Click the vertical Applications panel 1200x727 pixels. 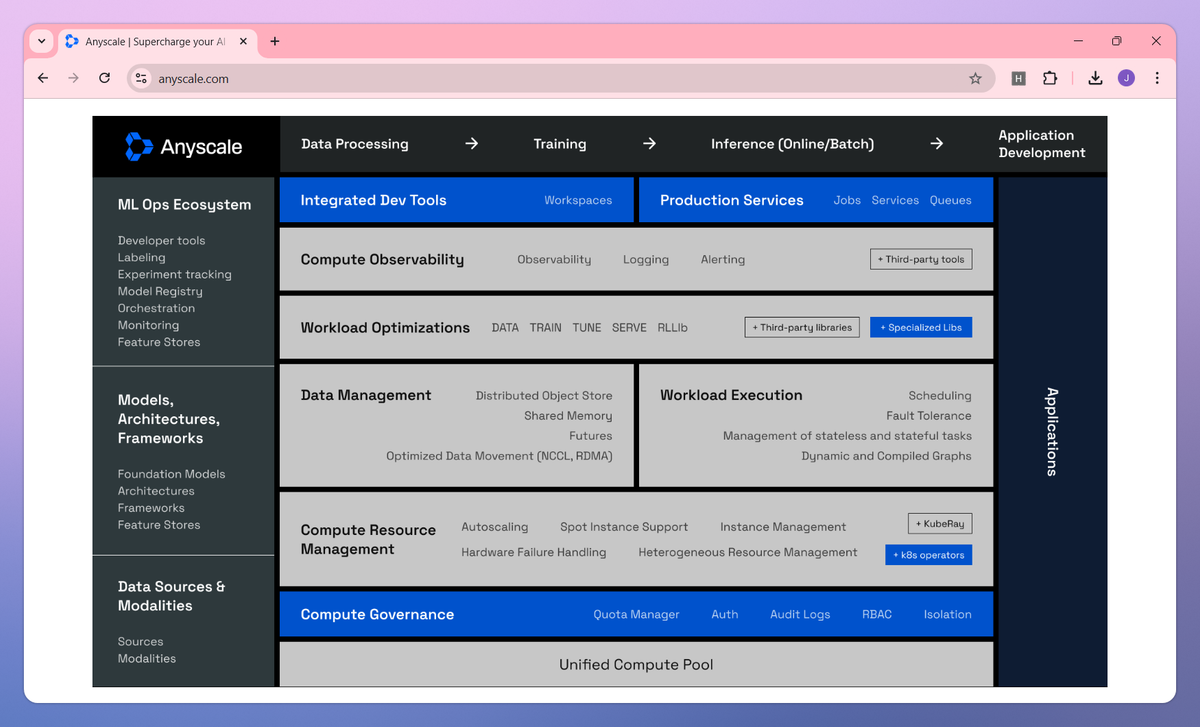click(1052, 432)
